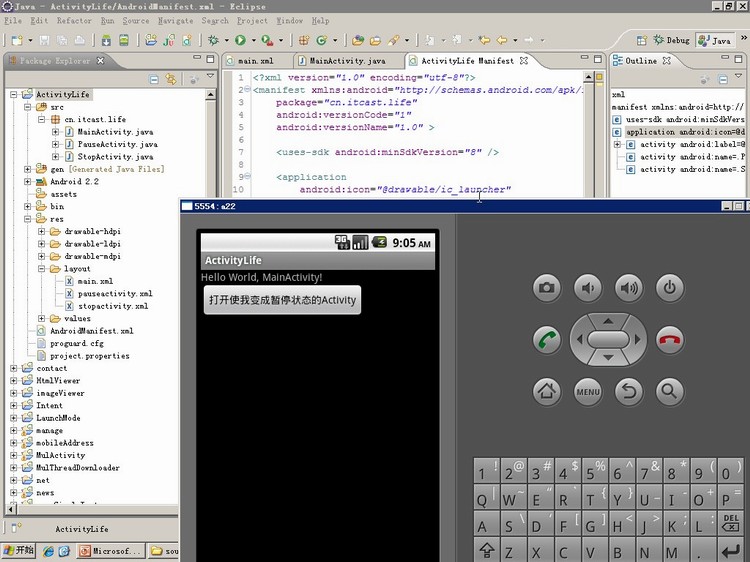Select AndroidManifest.xml in Package Explorer
Screen dimensions: 750x562
pos(91,331)
